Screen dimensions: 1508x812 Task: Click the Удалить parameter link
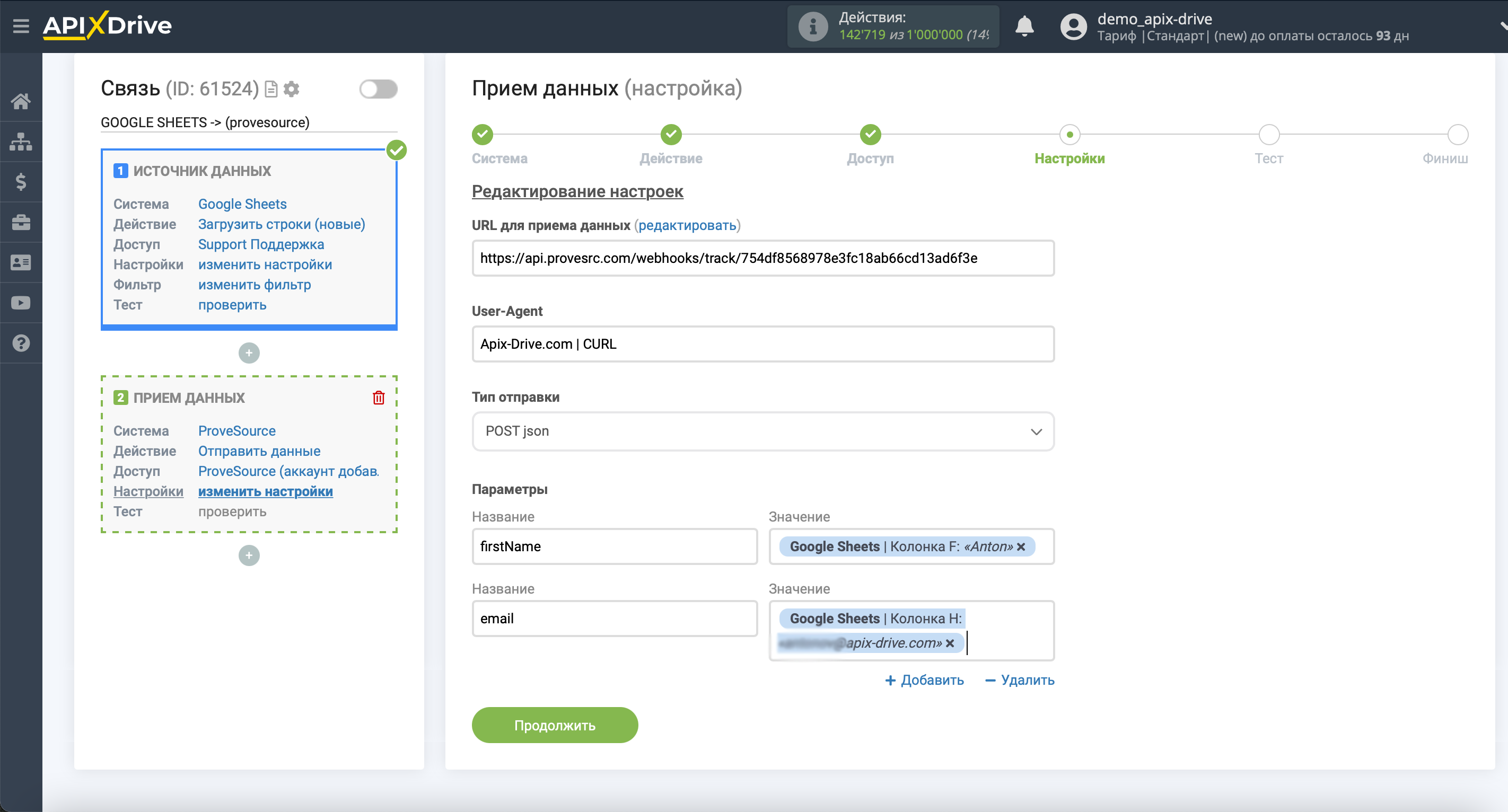(1020, 681)
